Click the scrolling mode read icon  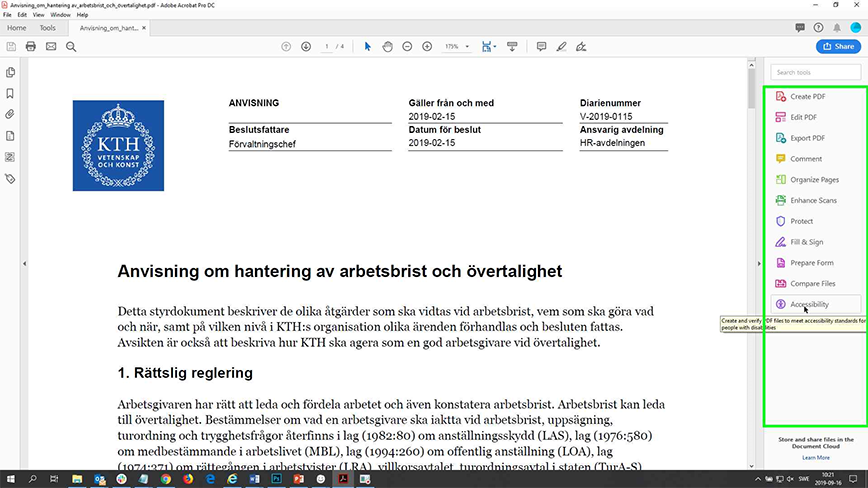pyautogui.click(x=512, y=47)
